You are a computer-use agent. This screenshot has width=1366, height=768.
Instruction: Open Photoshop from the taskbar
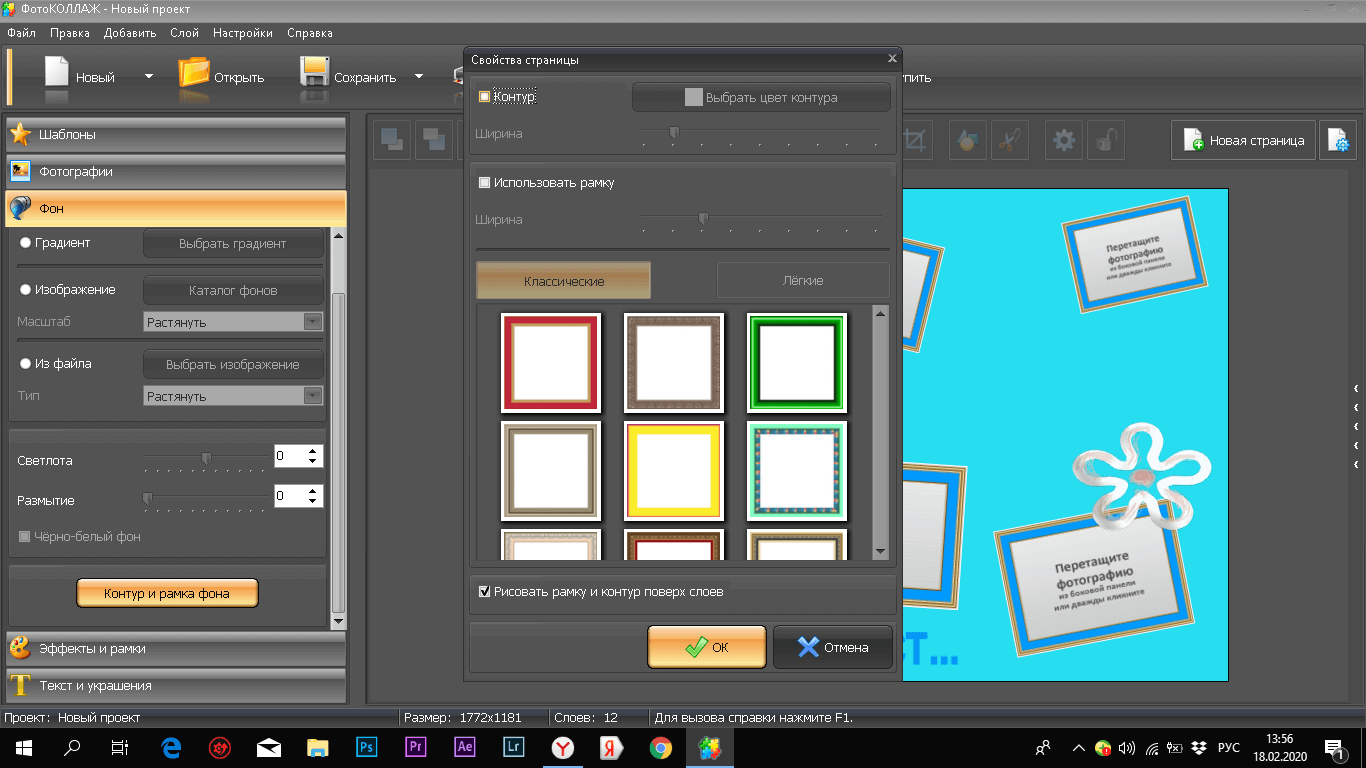tap(366, 747)
